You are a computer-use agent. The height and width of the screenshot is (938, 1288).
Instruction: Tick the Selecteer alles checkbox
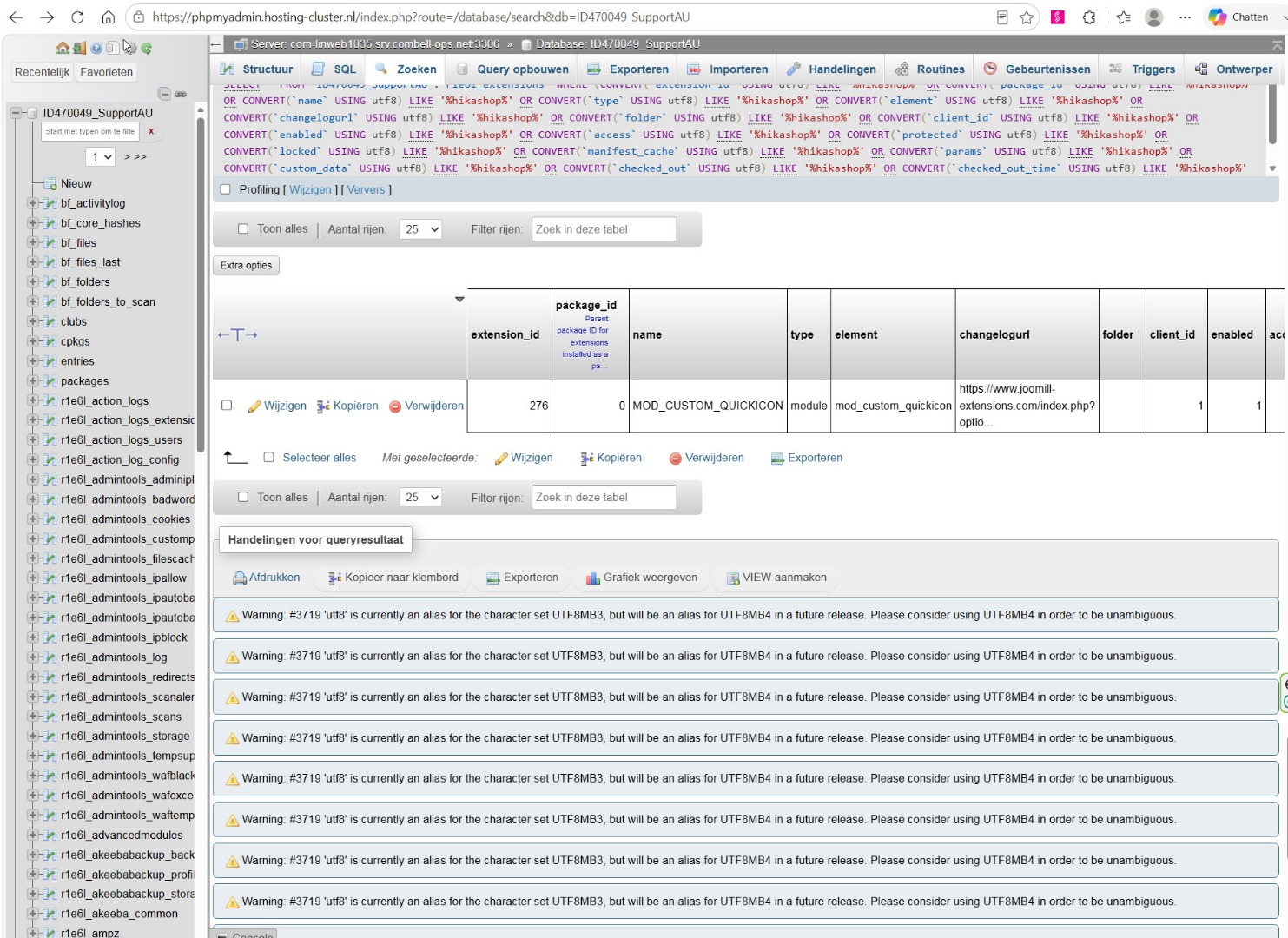tap(269, 458)
